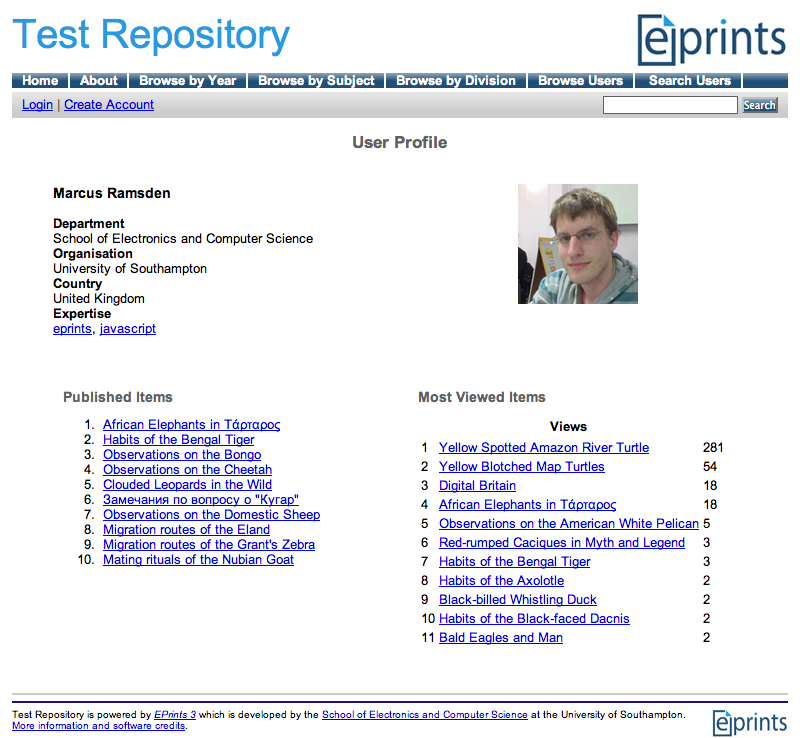Open the Create Account page

point(108,104)
